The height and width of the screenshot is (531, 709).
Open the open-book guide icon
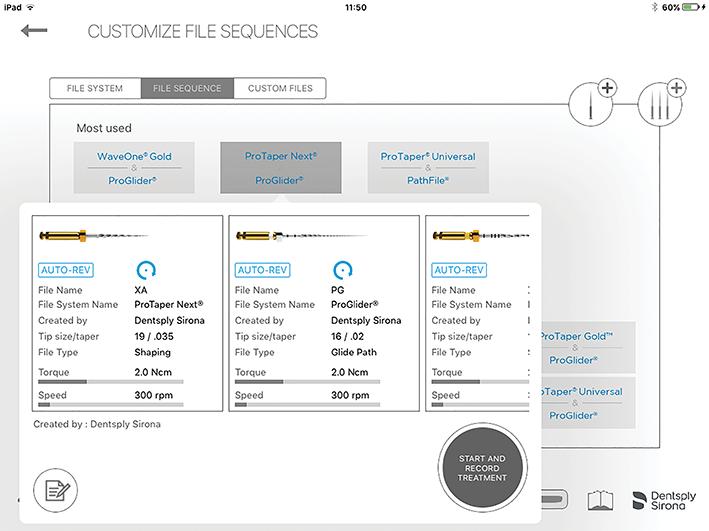pos(600,500)
